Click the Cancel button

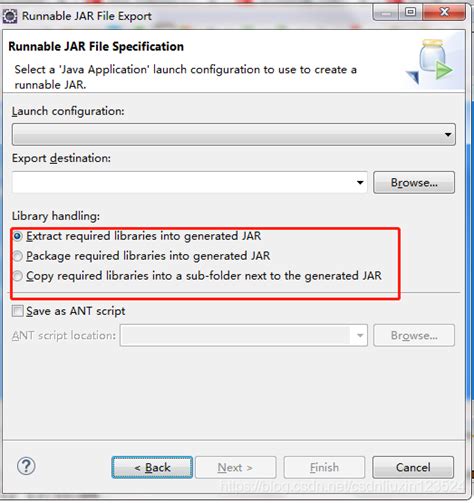click(413, 467)
